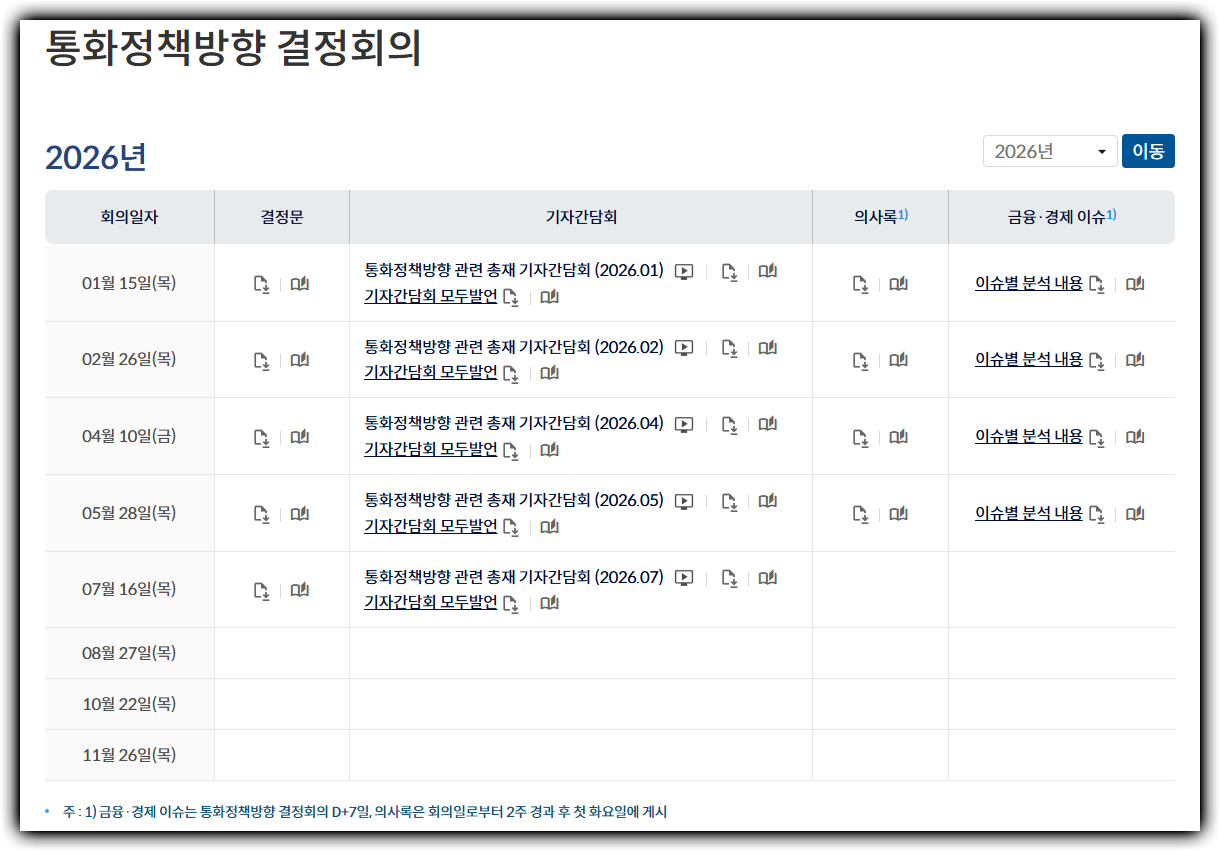Open 01월 15일 기자간담회 모두발언 link

click(431, 296)
